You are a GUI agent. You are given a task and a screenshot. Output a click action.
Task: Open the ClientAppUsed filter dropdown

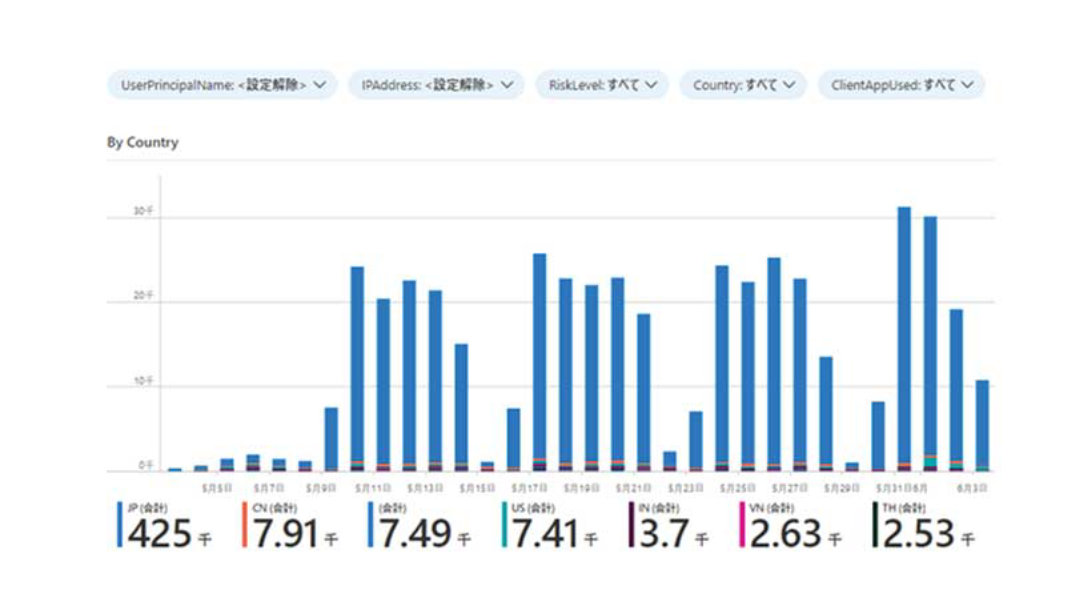coord(898,85)
